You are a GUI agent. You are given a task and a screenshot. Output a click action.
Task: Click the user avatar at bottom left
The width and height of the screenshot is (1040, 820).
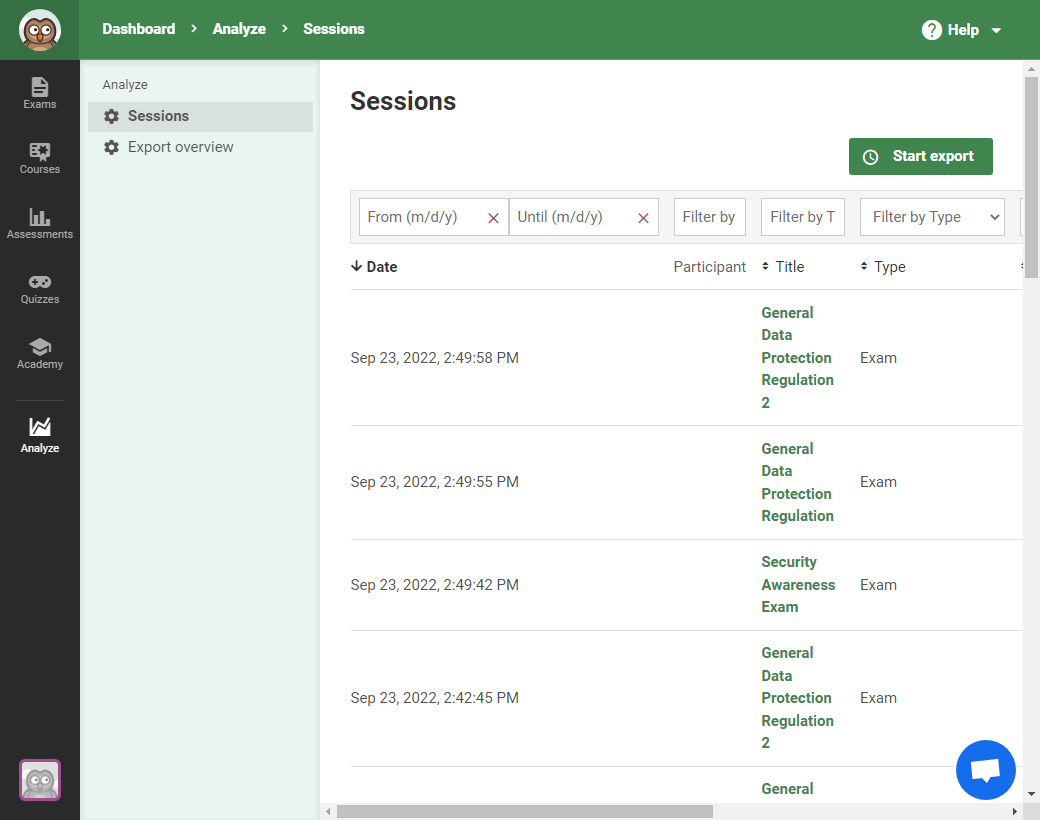click(x=40, y=780)
